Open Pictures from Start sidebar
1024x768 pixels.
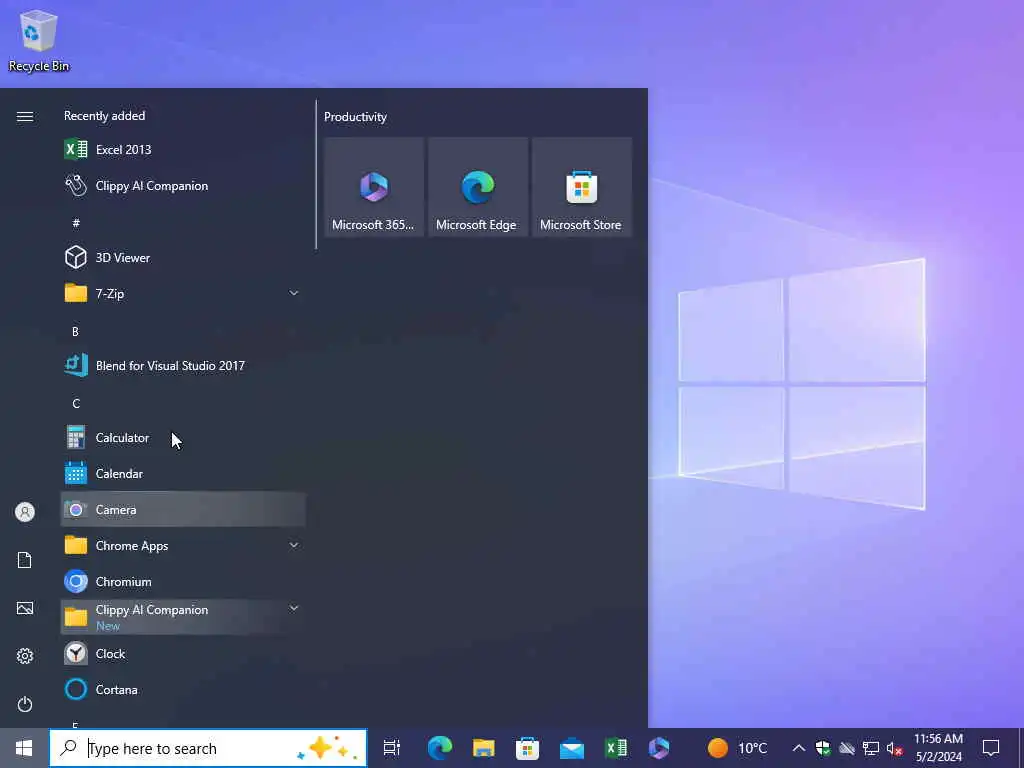tap(25, 608)
